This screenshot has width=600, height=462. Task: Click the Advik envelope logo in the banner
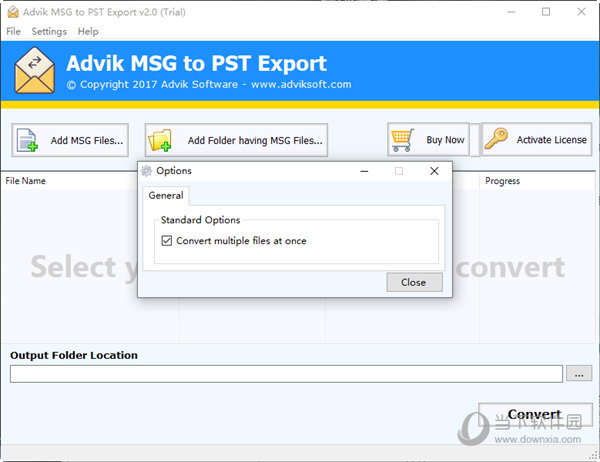(x=34, y=70)
